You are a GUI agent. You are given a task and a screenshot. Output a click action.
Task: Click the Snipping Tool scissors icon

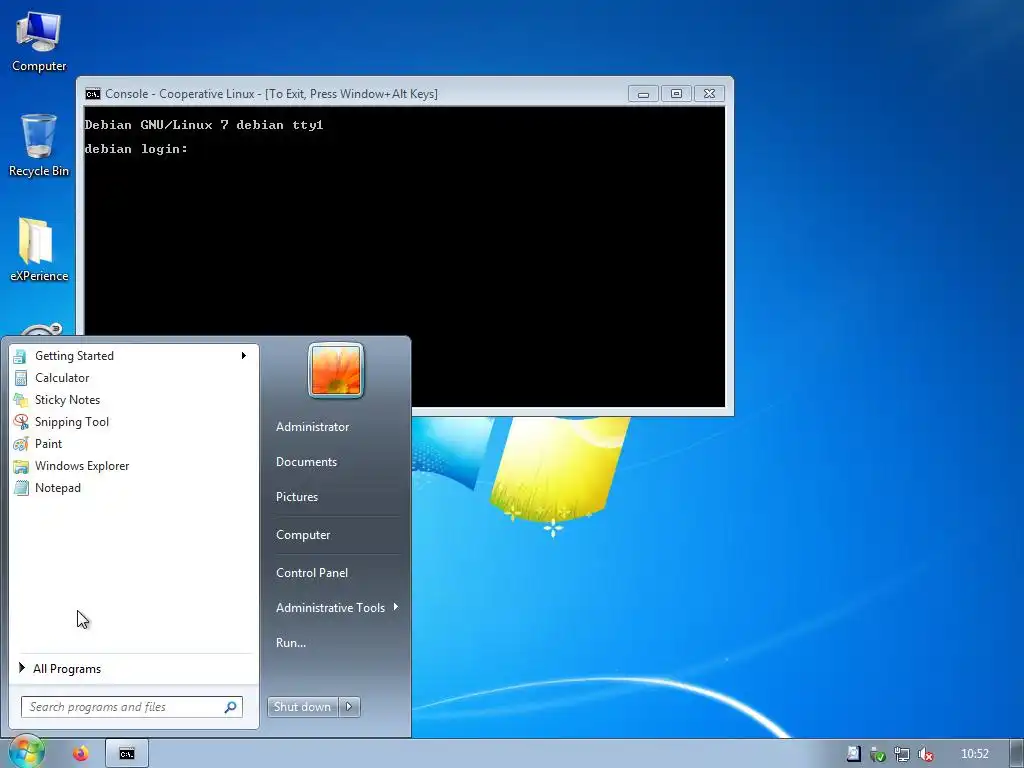pyautogui.click(x=21, y=422)
